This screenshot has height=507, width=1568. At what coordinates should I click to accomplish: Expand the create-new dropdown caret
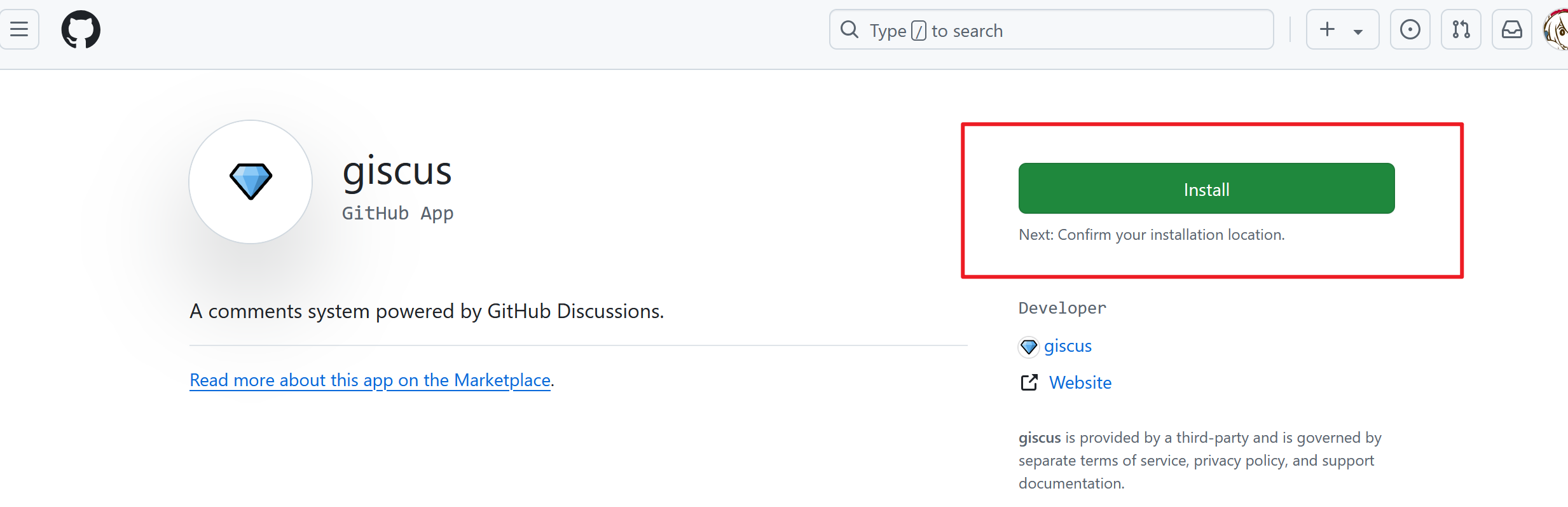tap(1358, 31)
